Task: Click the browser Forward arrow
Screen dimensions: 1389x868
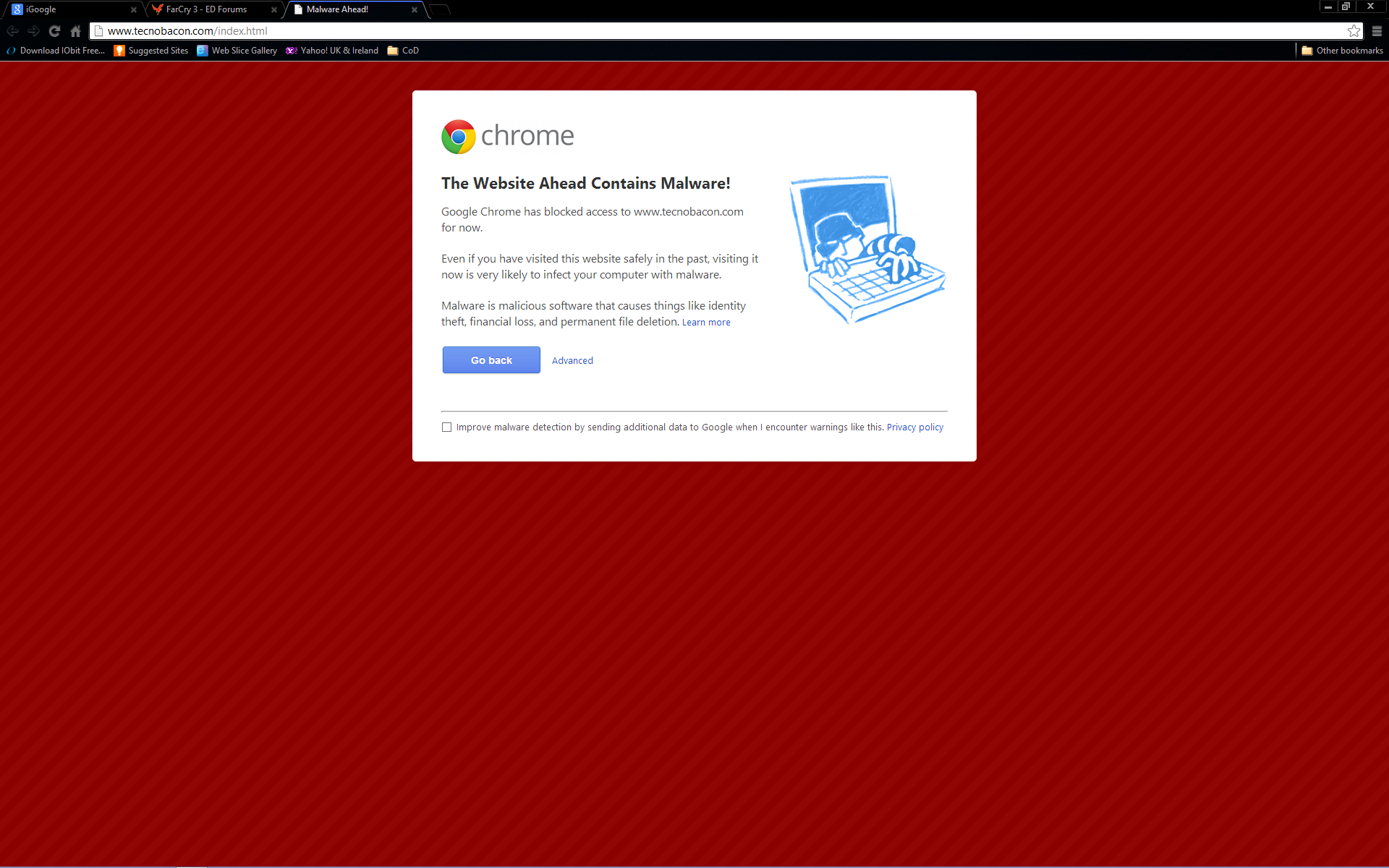Action: tap(33, 31)
